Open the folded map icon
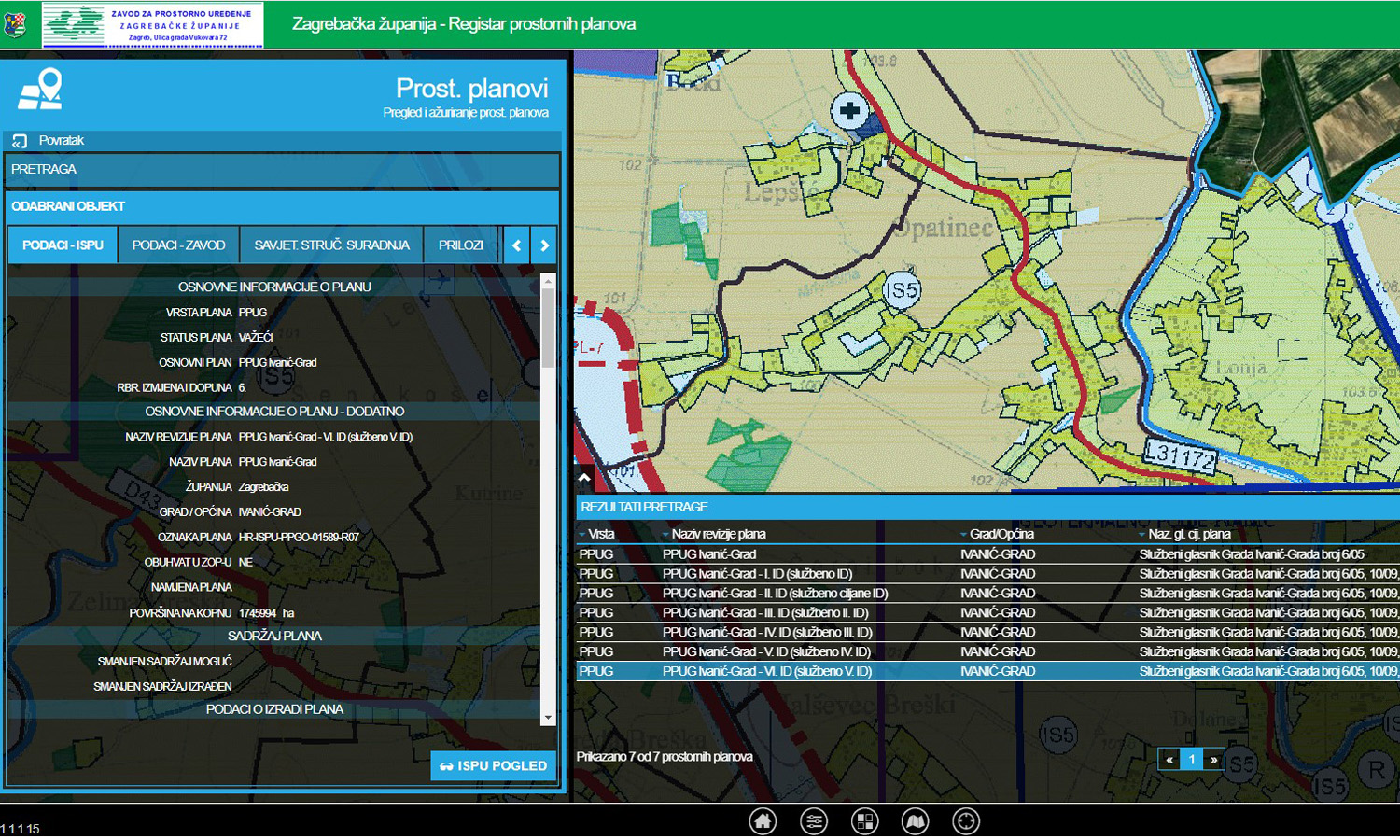1400x840 pixels. pos(916,821)
